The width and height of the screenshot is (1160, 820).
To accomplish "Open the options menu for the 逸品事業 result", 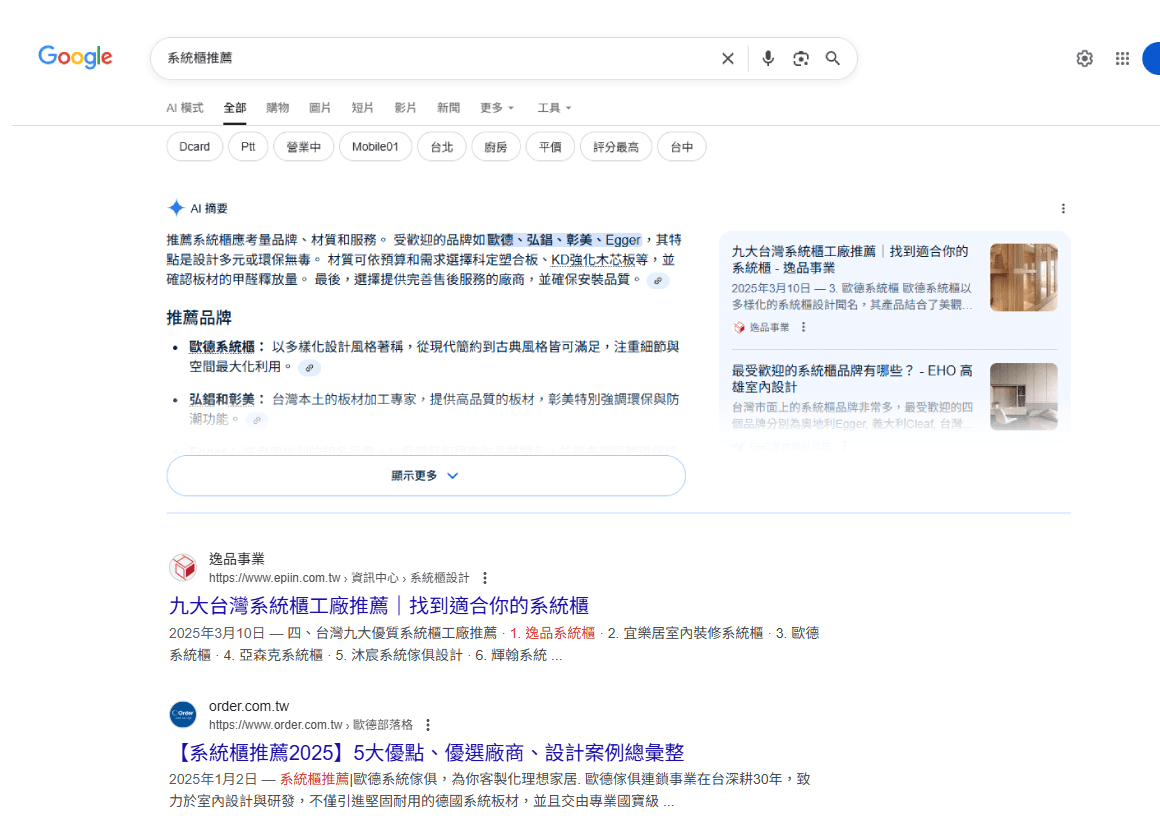I will pos(485,578).
